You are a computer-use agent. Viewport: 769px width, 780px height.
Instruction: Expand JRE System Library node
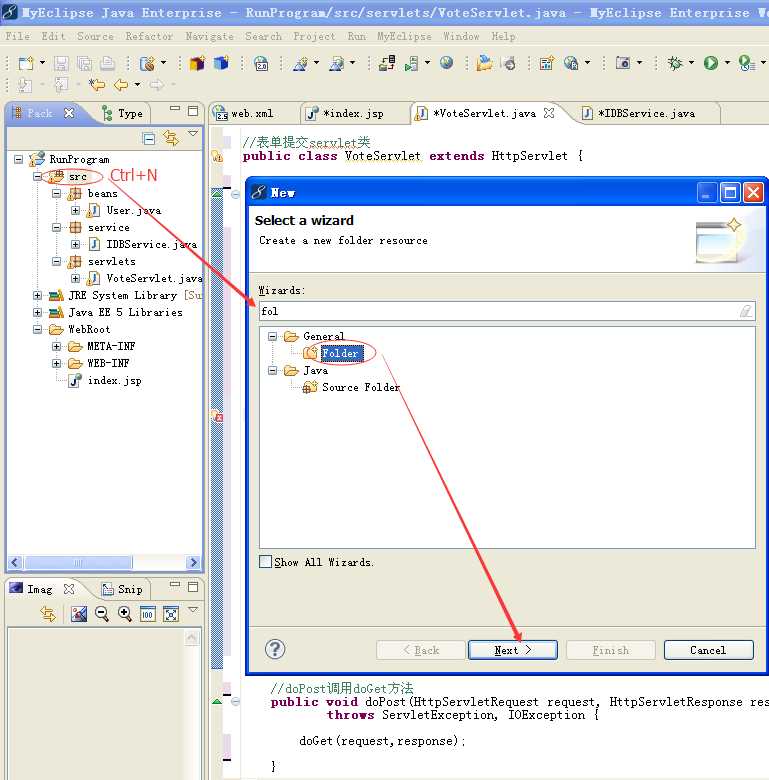tap(37, 295)
